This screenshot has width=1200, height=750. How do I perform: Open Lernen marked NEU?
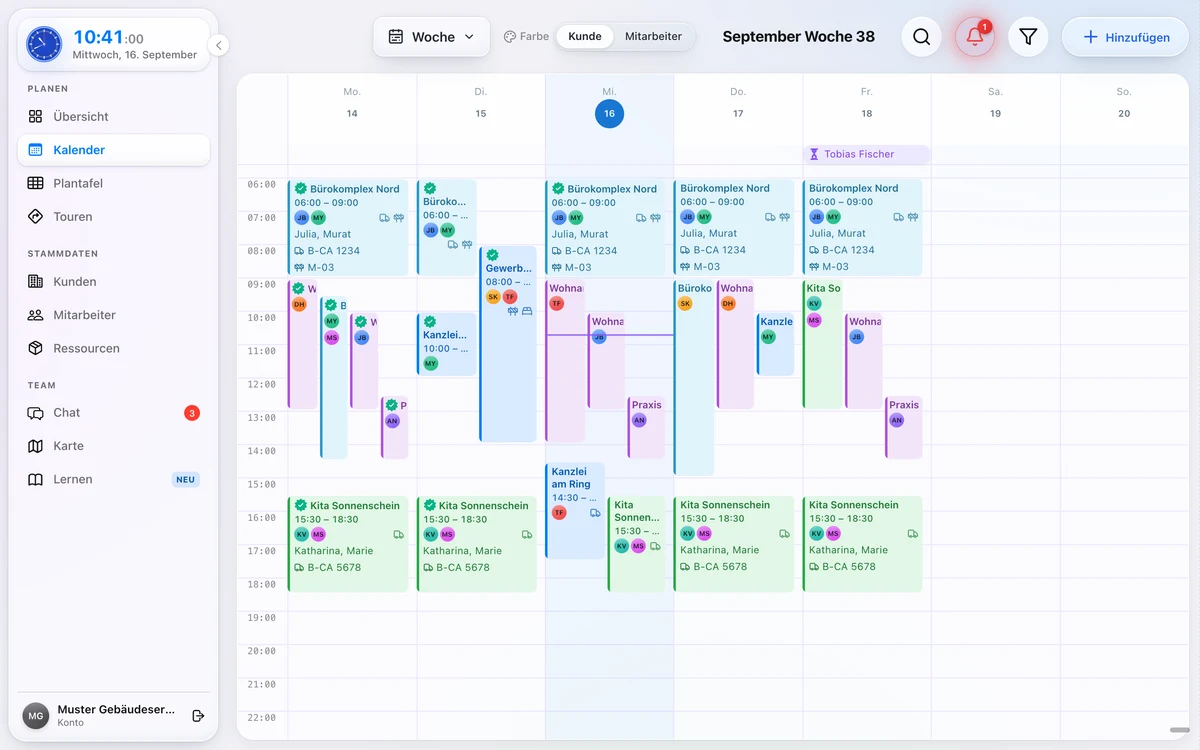click(x=114, y=479)
